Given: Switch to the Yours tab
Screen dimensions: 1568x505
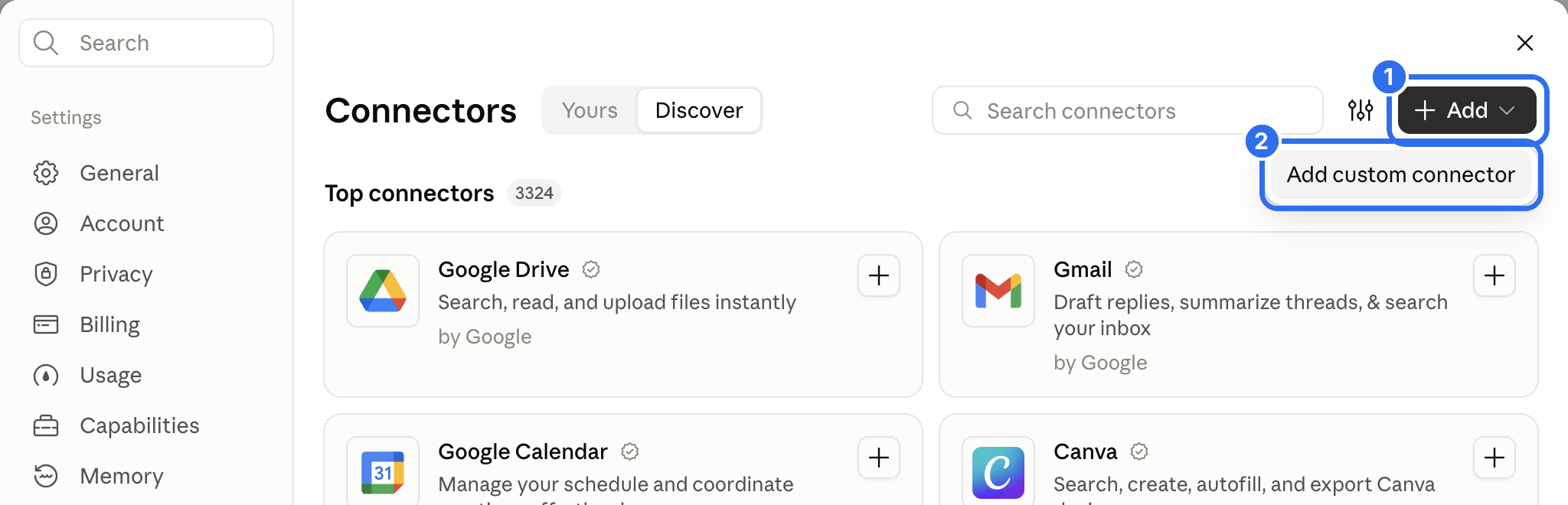Looking at the screenshot, I should coord(590,110).
